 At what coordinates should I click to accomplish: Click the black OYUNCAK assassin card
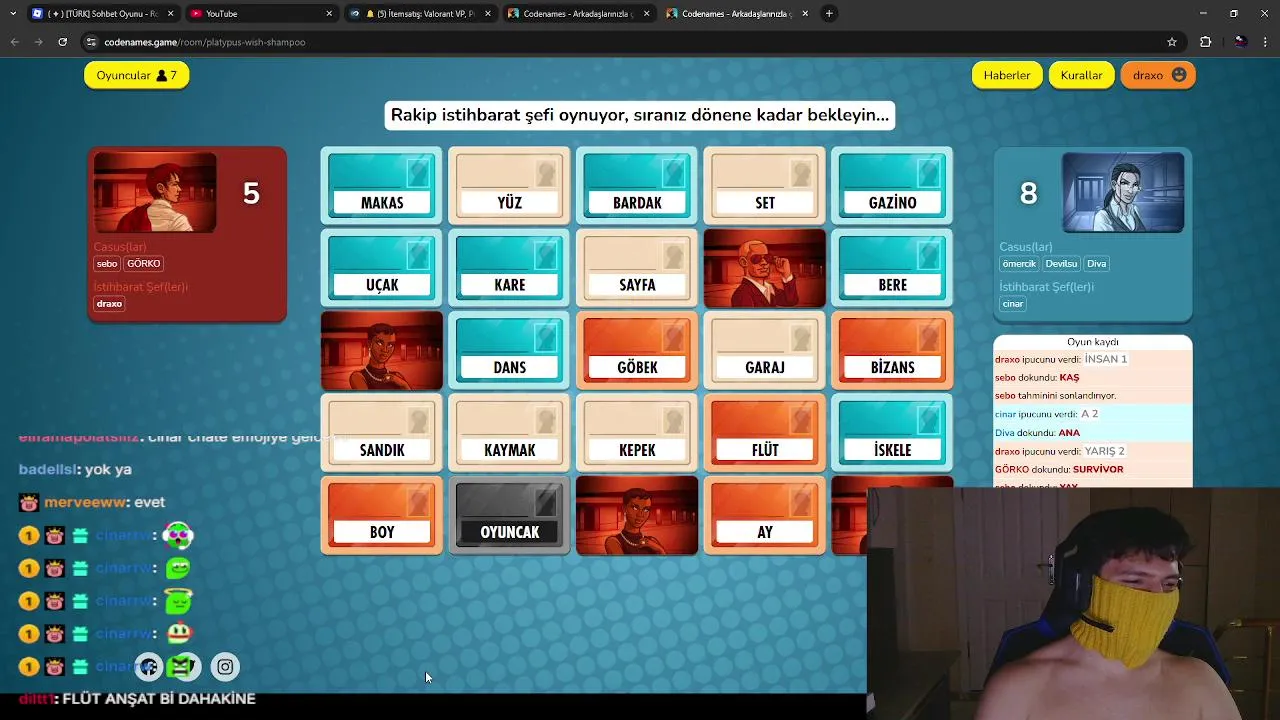point(509,515)
